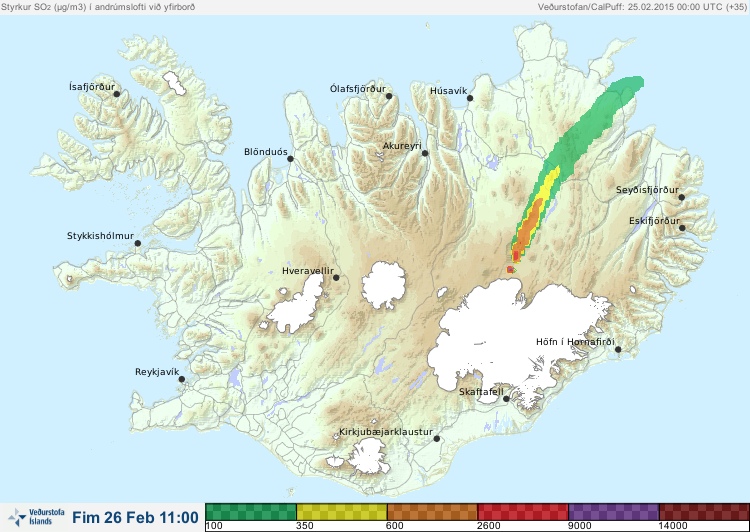Click the orange 600 legend swatch
Screen dimensions: 750x532
[x=432, y=511]
